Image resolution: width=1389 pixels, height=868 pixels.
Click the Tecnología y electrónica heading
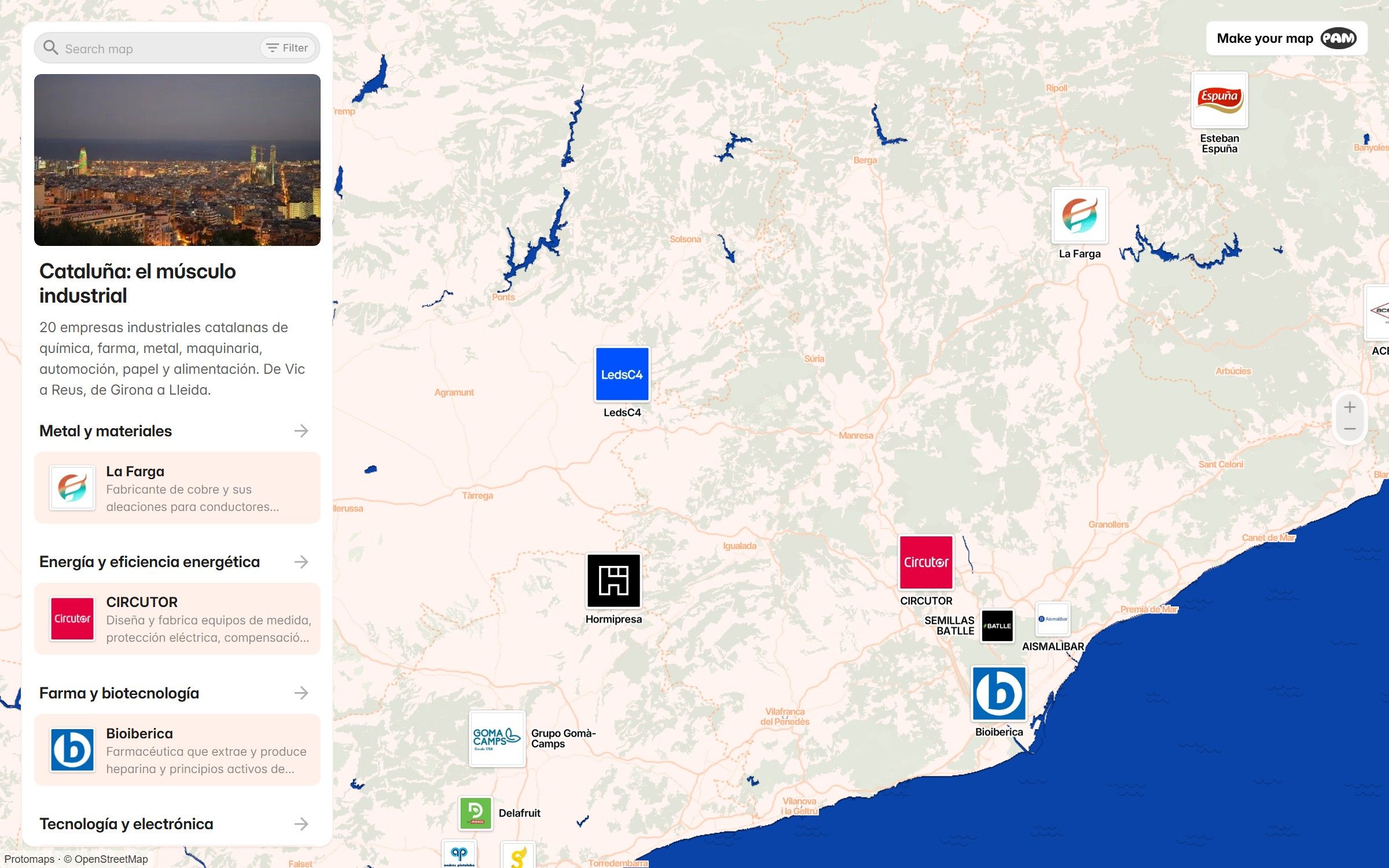(x=126, y=824)
